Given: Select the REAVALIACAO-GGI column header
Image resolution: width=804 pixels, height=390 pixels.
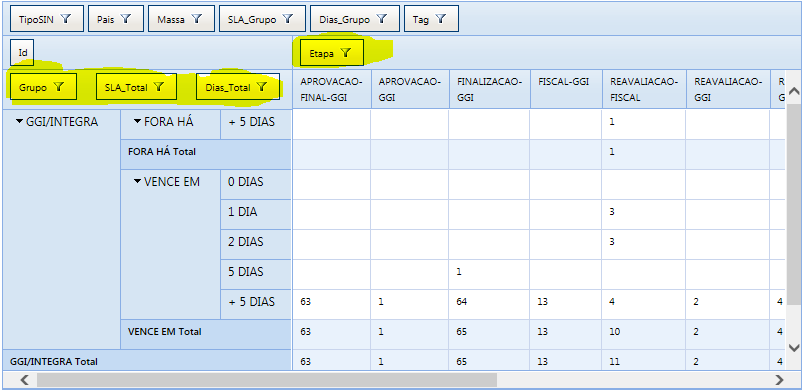Looking at the screenshot, I should 728,89.
